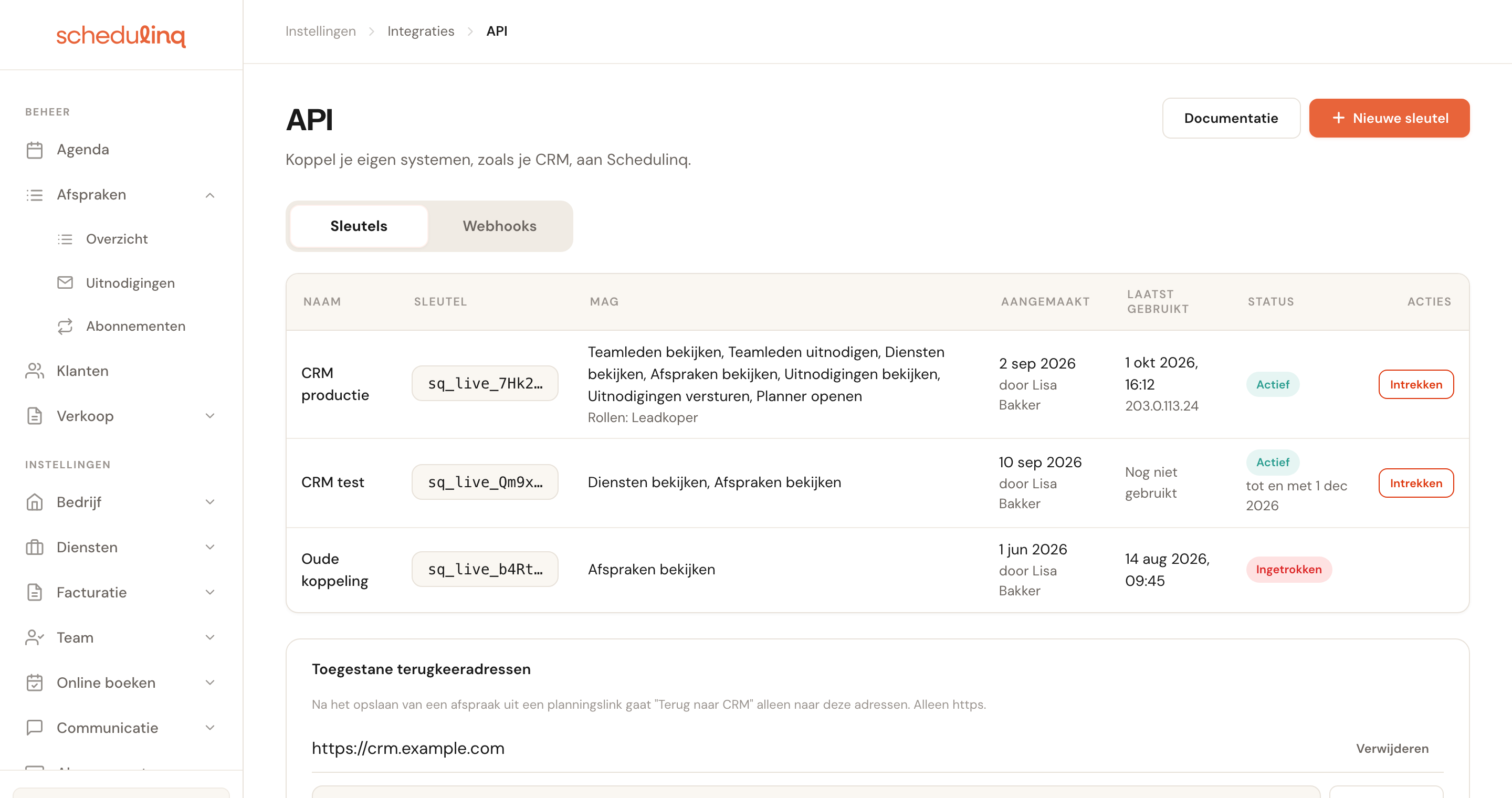Screen dimensions: 1512x798
Task: Click the Ingetrokken status badge
Action: pyautogui.click(x=1289, y=570)
